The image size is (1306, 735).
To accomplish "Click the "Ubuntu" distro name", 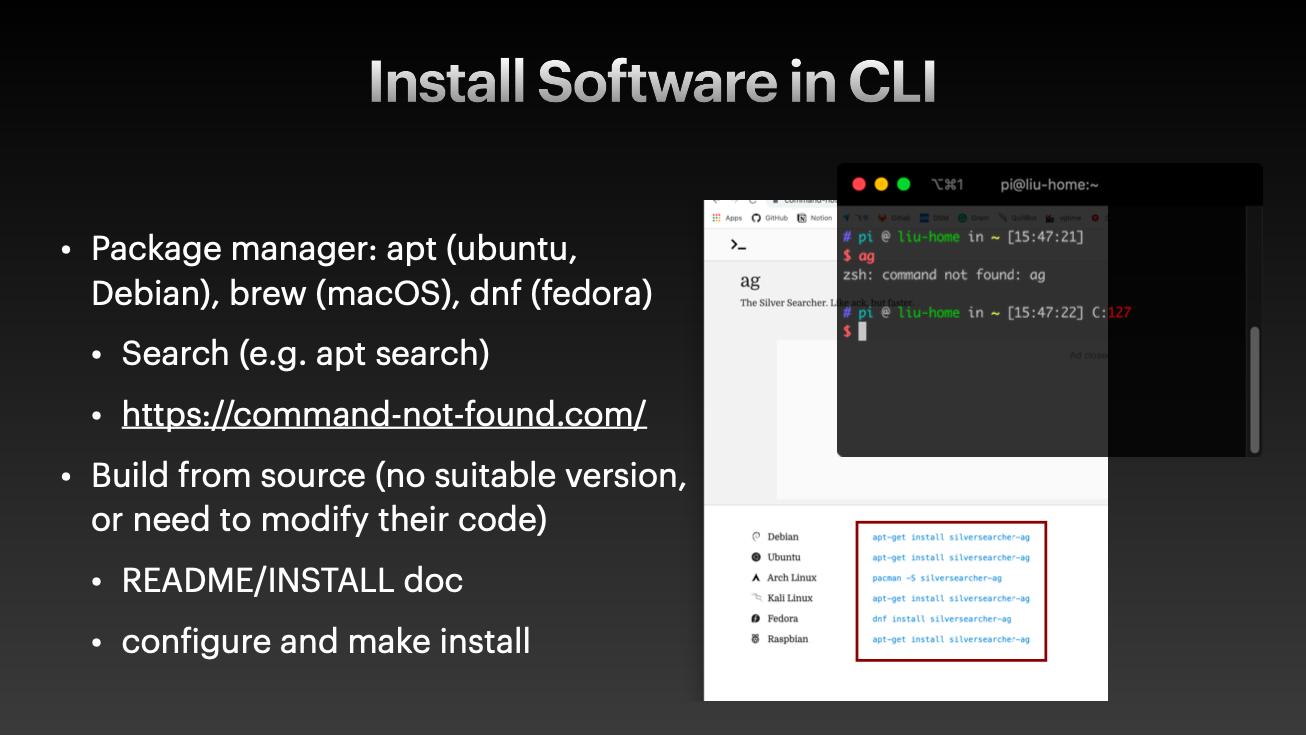I will coord(784,557).
